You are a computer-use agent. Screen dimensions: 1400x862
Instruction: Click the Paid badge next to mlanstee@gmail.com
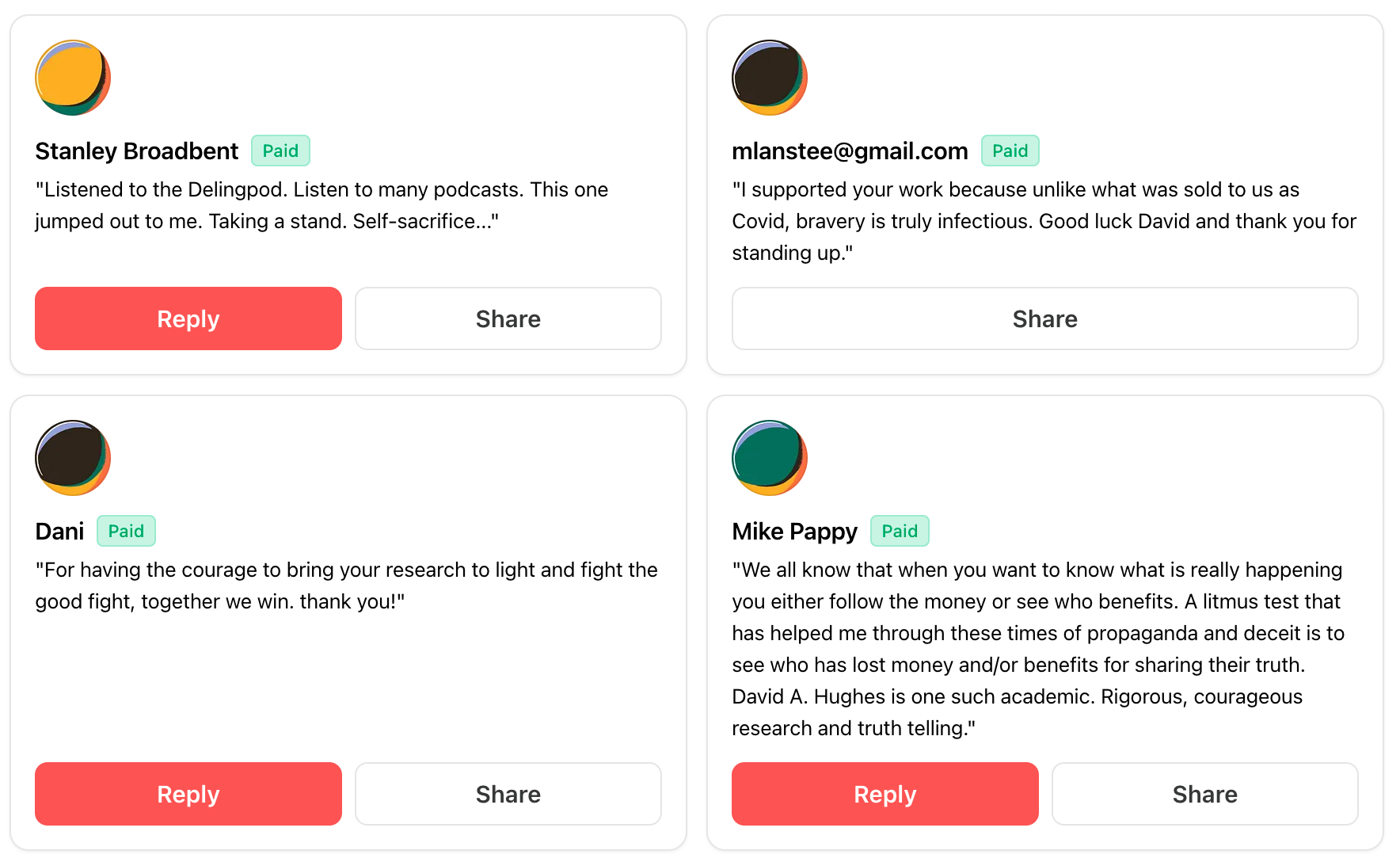point(1010,151)
